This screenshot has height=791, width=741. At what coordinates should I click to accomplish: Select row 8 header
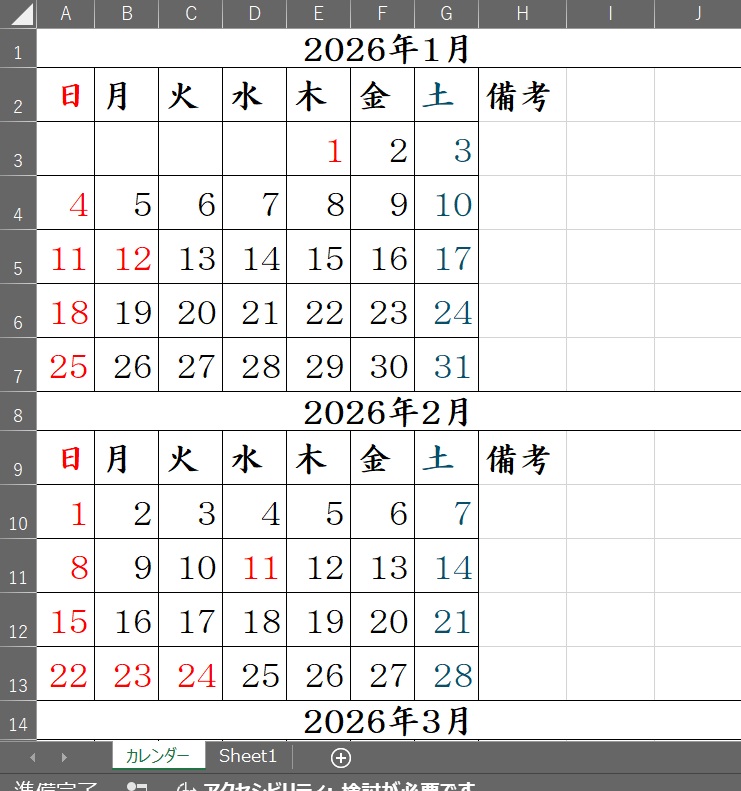click(18, 411)
